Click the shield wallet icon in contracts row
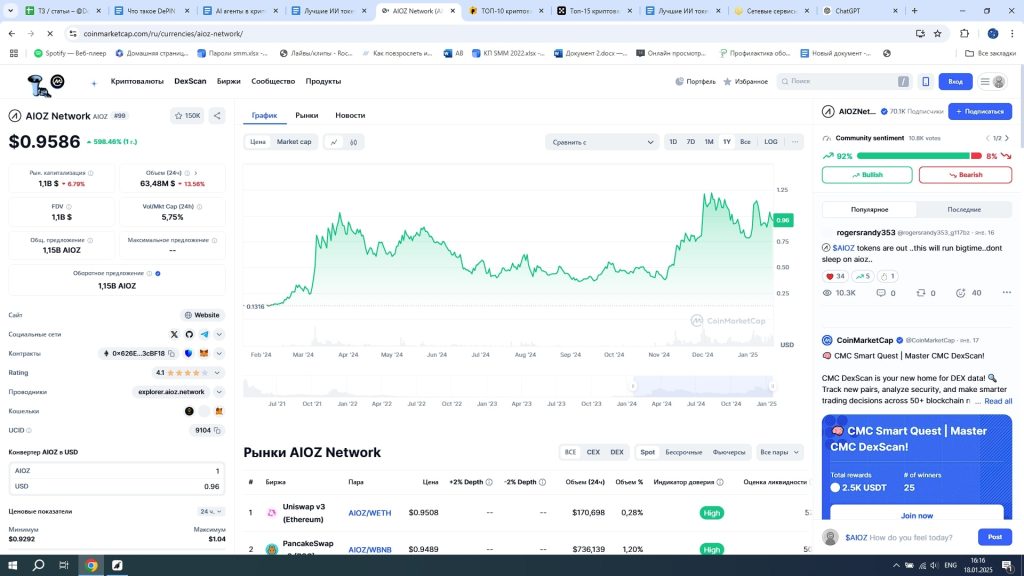1024x576 pixels. point(189,353)
